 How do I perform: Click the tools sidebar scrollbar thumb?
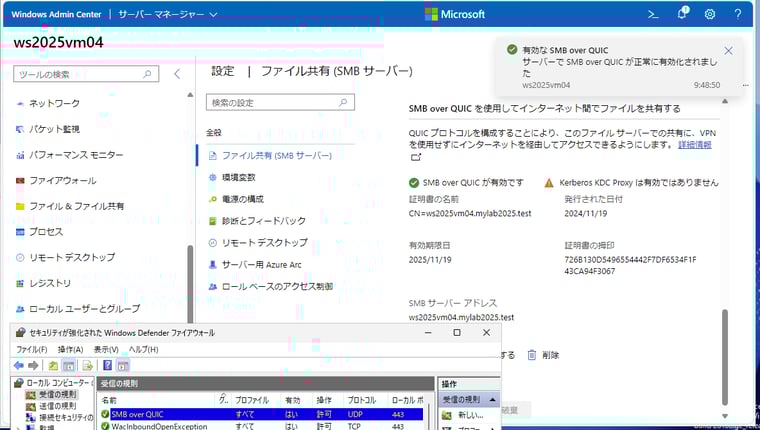(190, 285)
